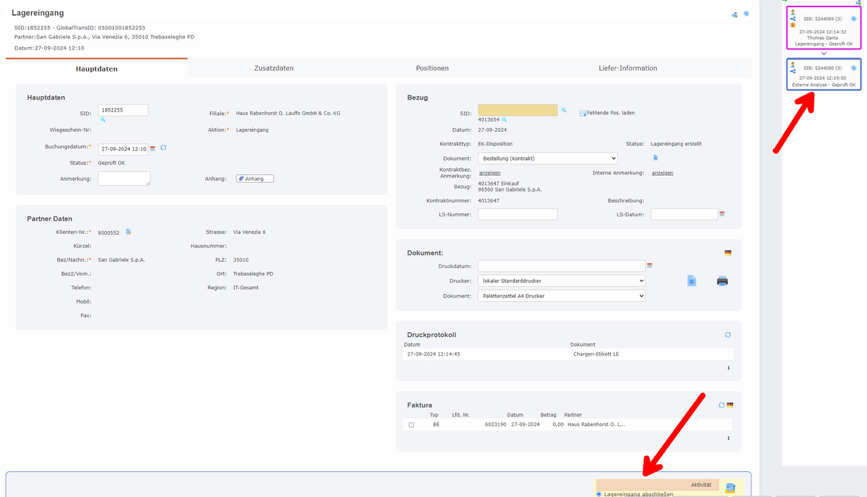Image resolution: width=867 pixels, height=497 pixels.
Task: Select workflow card Lagereingang - Geprüft OK
Action: pyautogui.click(x=823, y=28)
